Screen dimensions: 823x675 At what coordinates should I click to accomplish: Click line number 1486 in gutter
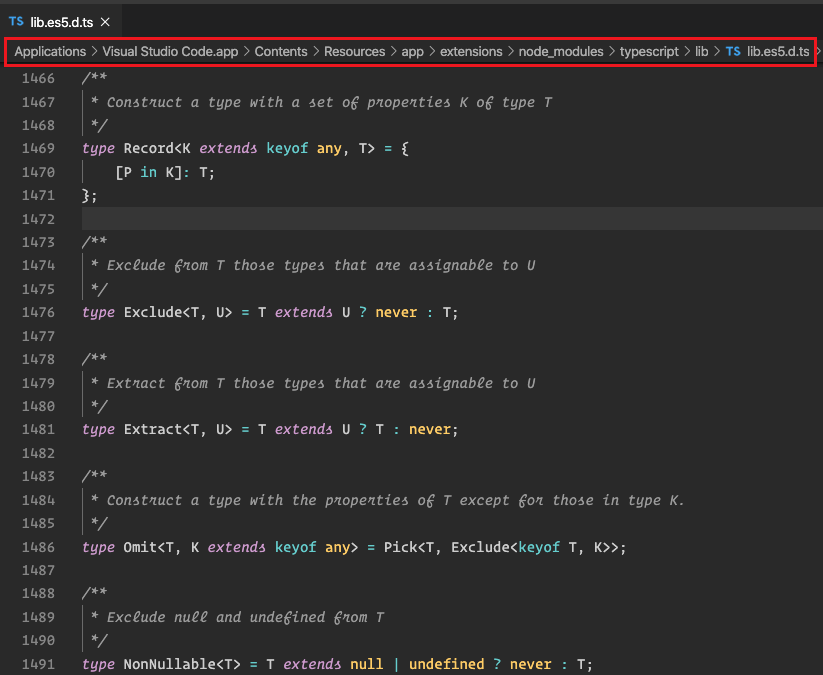38,547
